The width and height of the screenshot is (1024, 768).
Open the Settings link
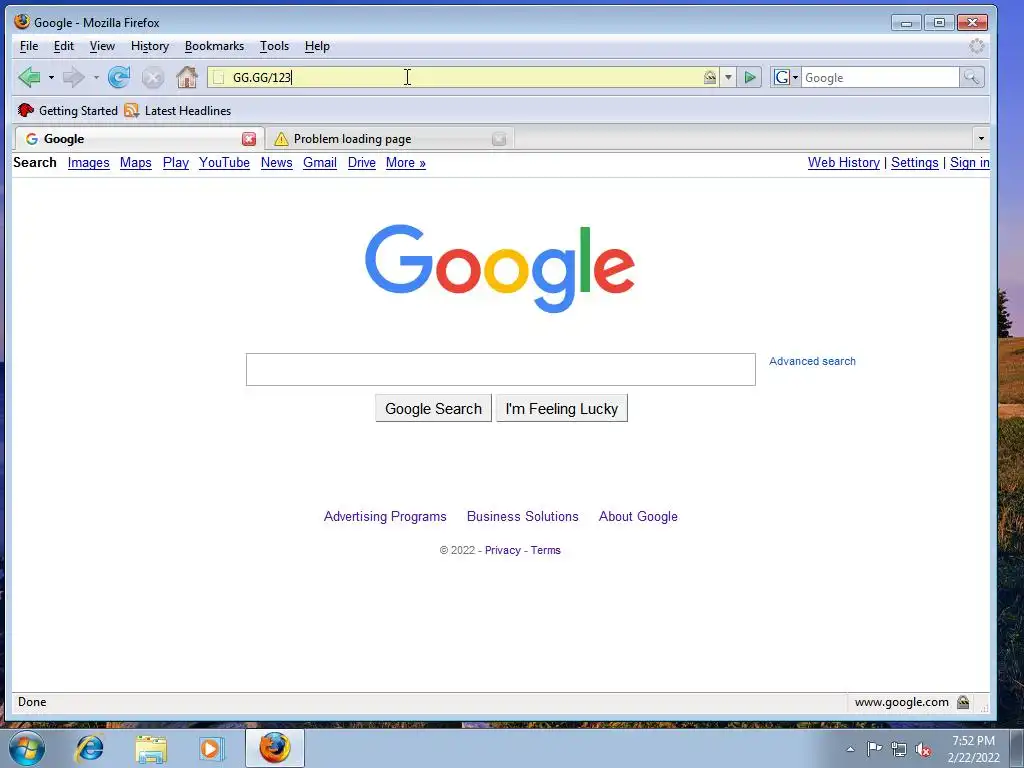tap(914, 163)
